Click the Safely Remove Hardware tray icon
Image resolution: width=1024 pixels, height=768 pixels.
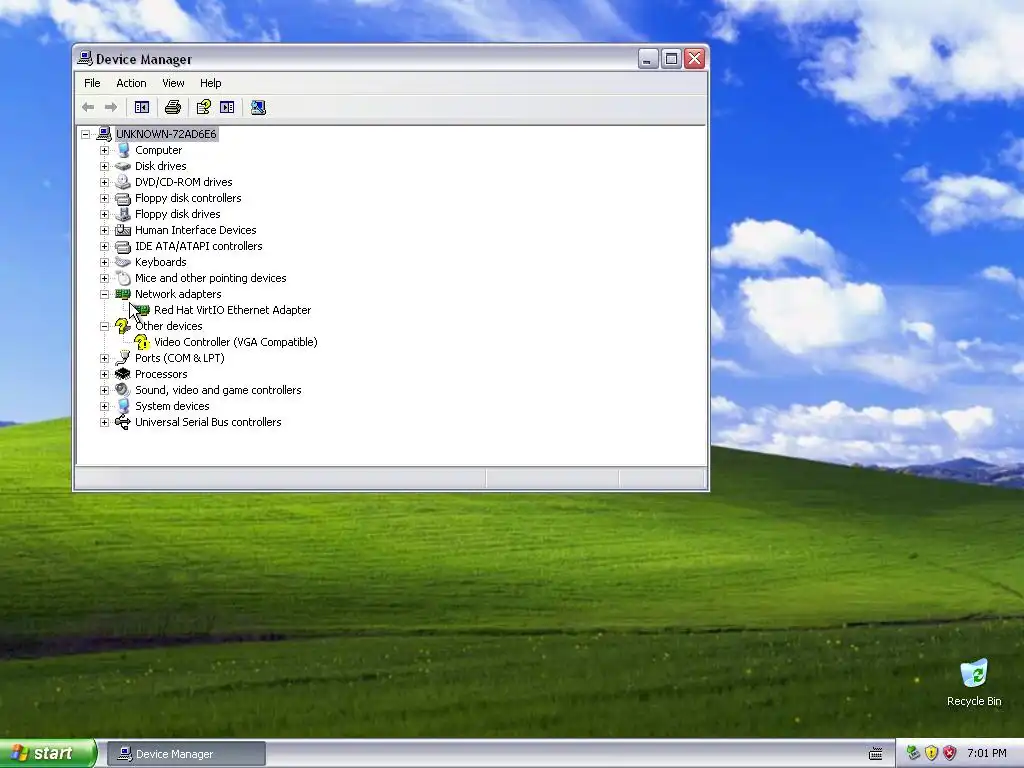913,753
